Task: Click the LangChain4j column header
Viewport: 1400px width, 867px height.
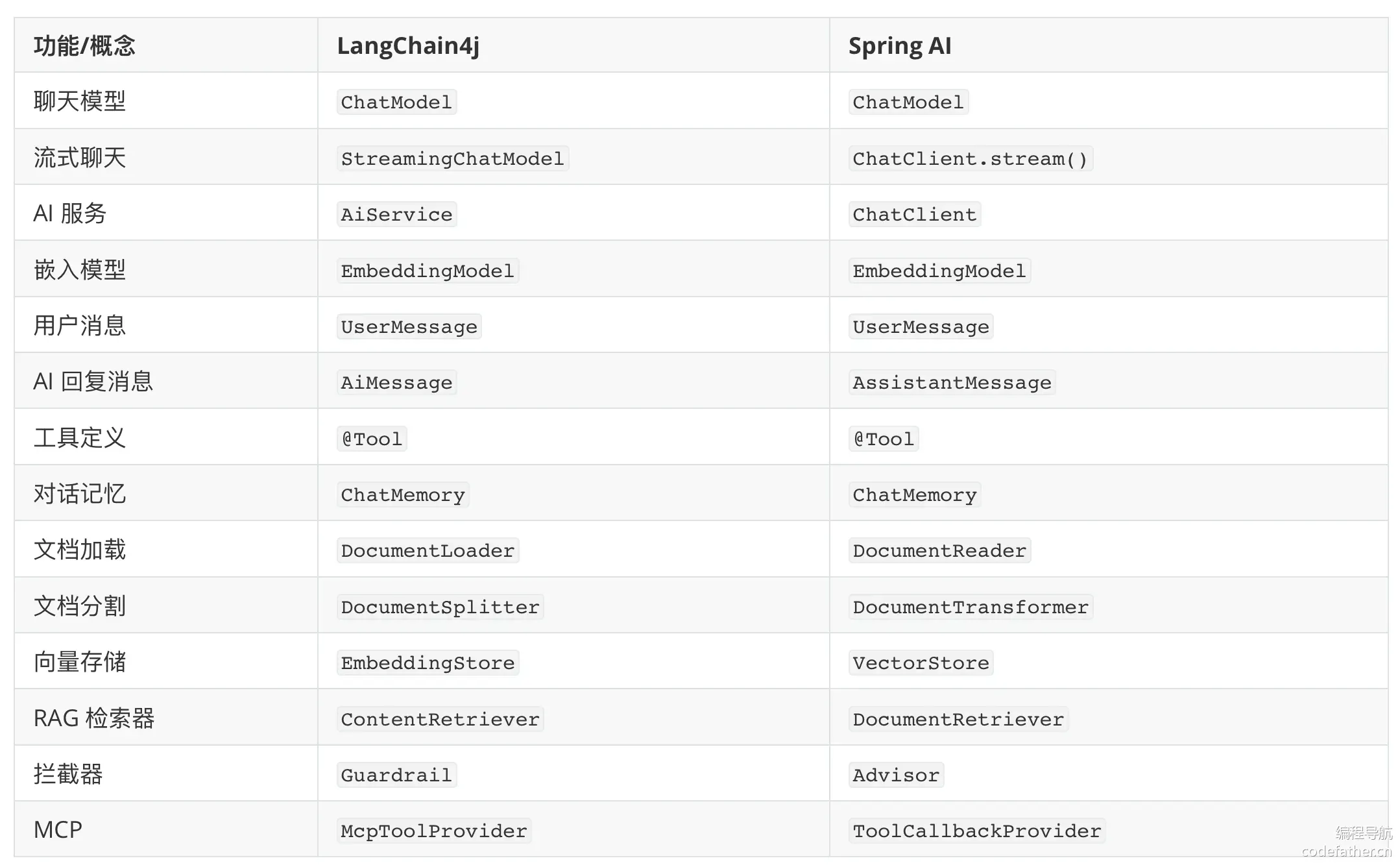Action: coord(408,46)
